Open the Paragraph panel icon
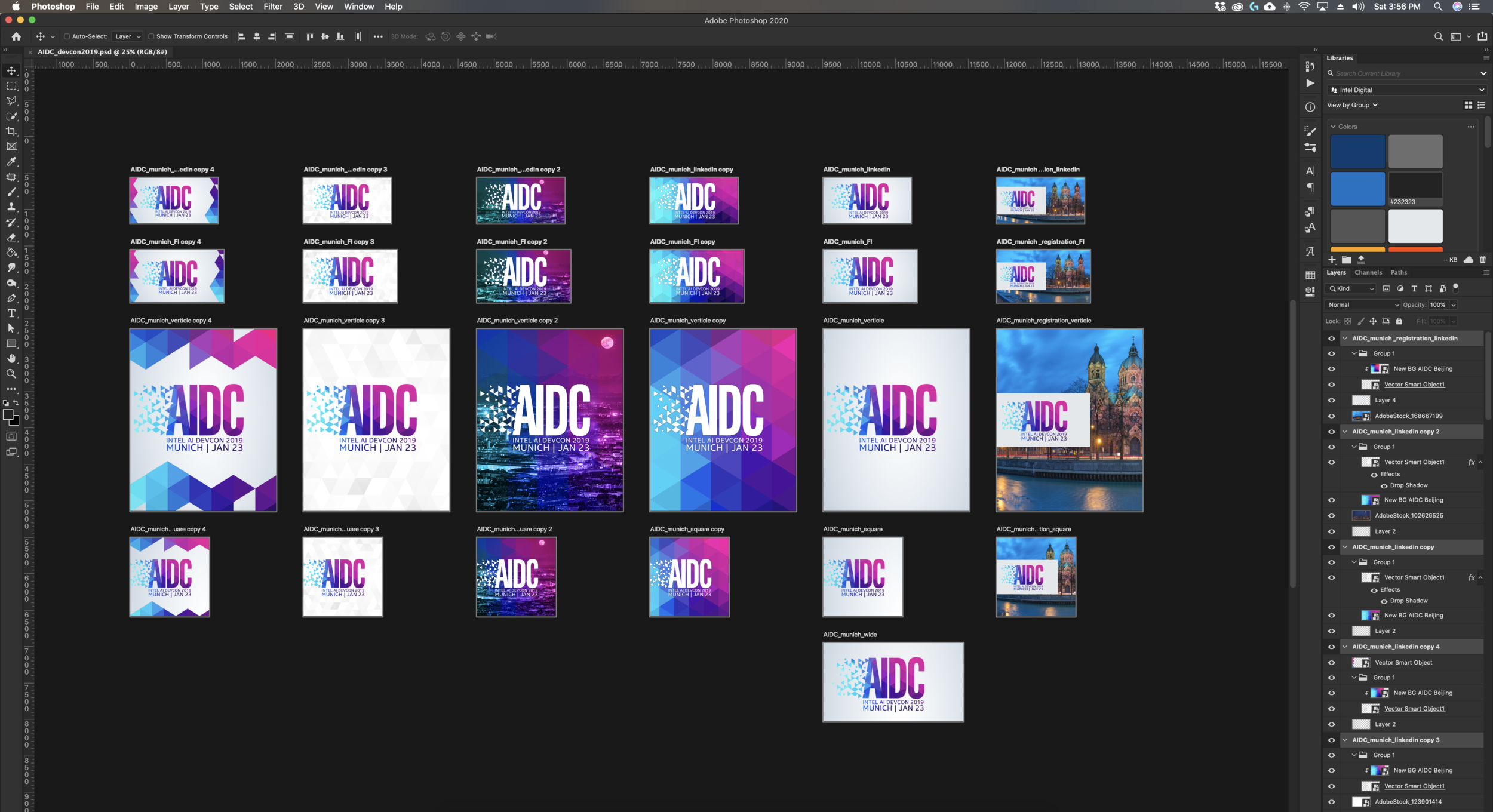The image size is (1493, 812). (x=1310, y=187)
